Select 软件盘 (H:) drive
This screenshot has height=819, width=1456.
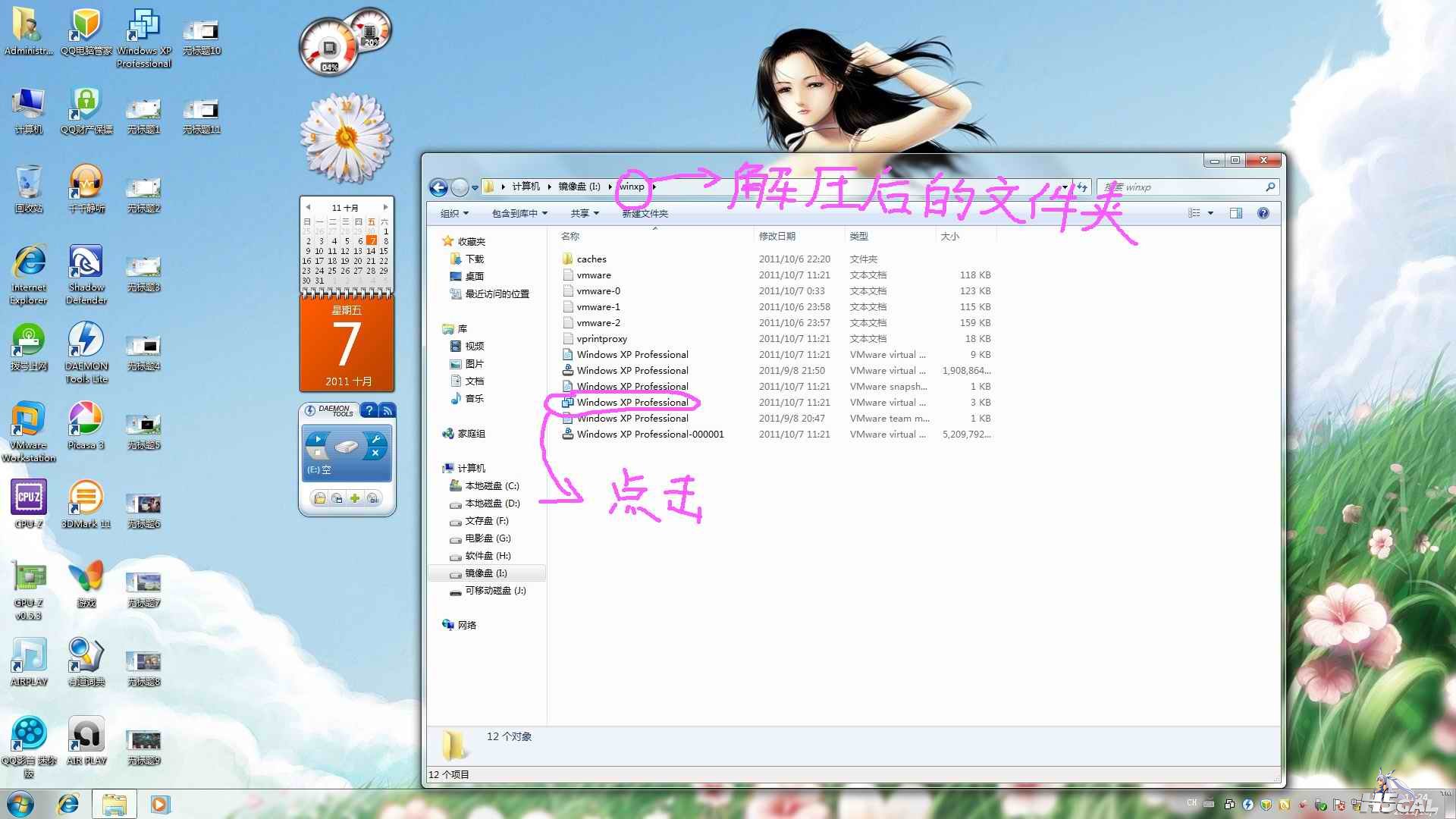481,555
